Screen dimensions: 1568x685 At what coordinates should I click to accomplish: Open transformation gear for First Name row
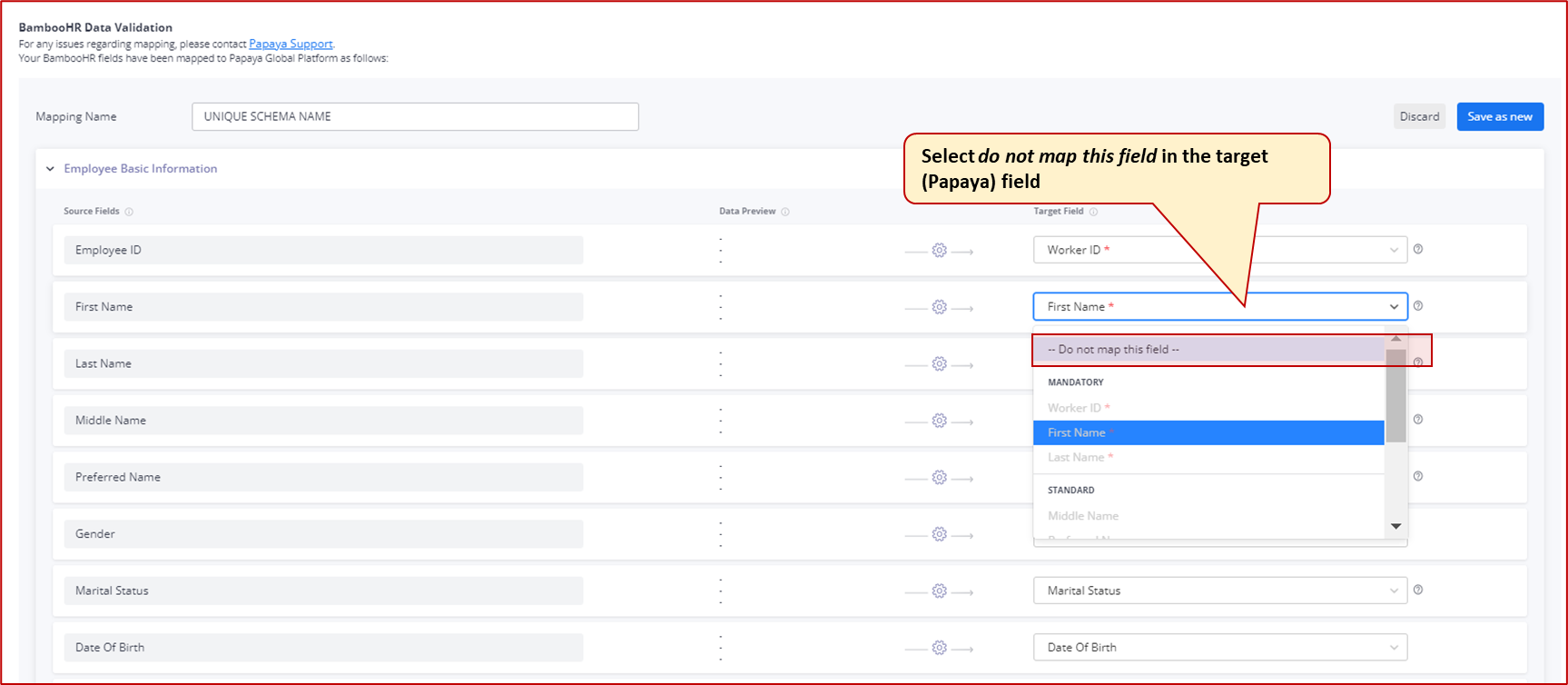click(939, 307)
